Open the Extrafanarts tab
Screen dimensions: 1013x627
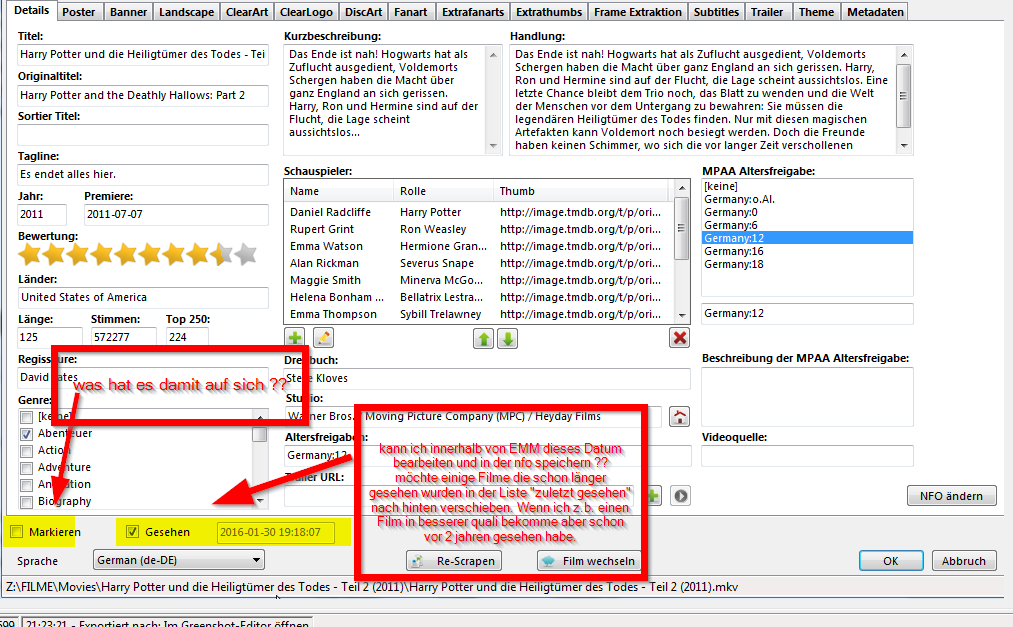pyautogui.click(x=472, y=12)
